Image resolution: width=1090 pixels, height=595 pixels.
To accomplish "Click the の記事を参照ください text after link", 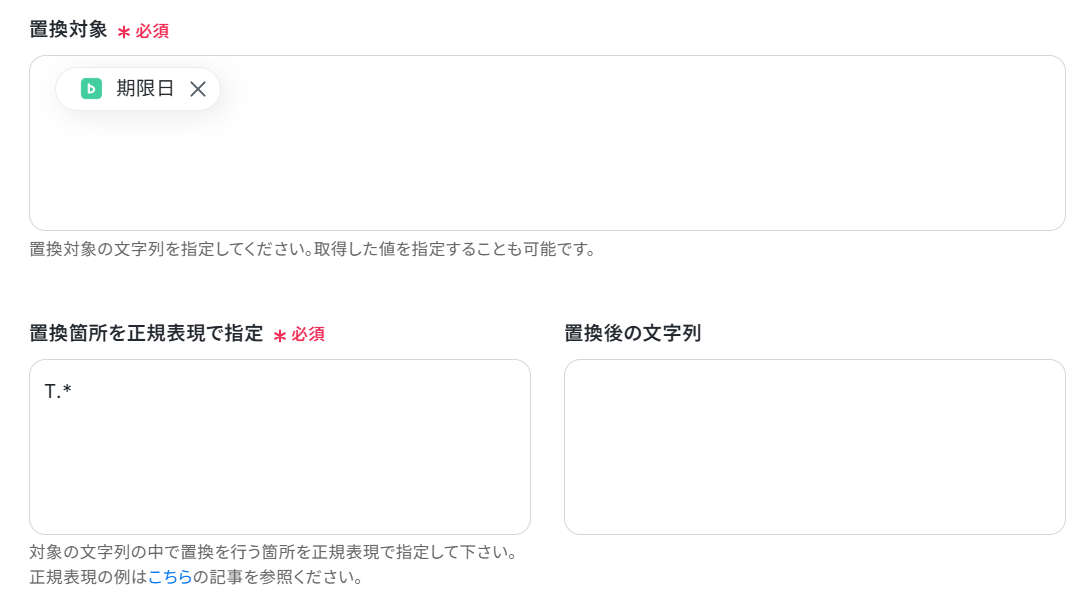I will [277, 577].
